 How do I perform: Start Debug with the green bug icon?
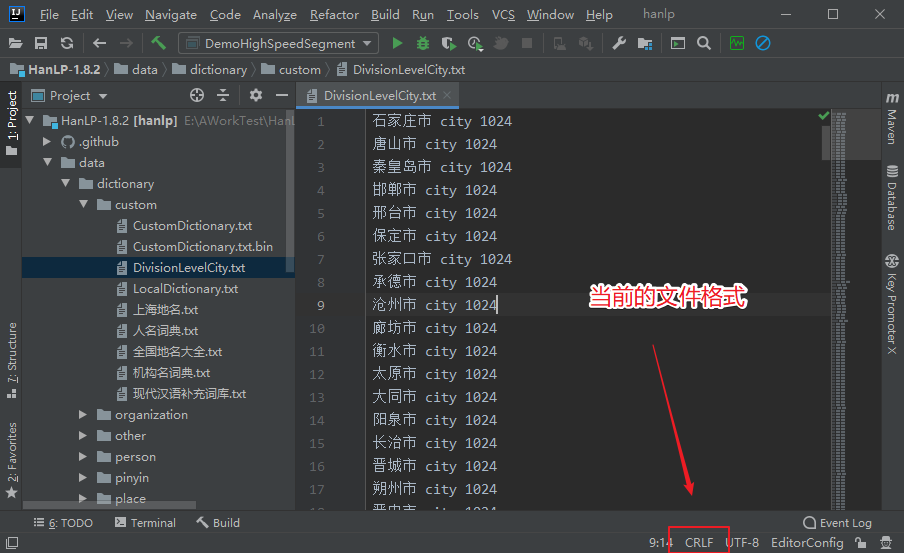[x=423, y=43]
